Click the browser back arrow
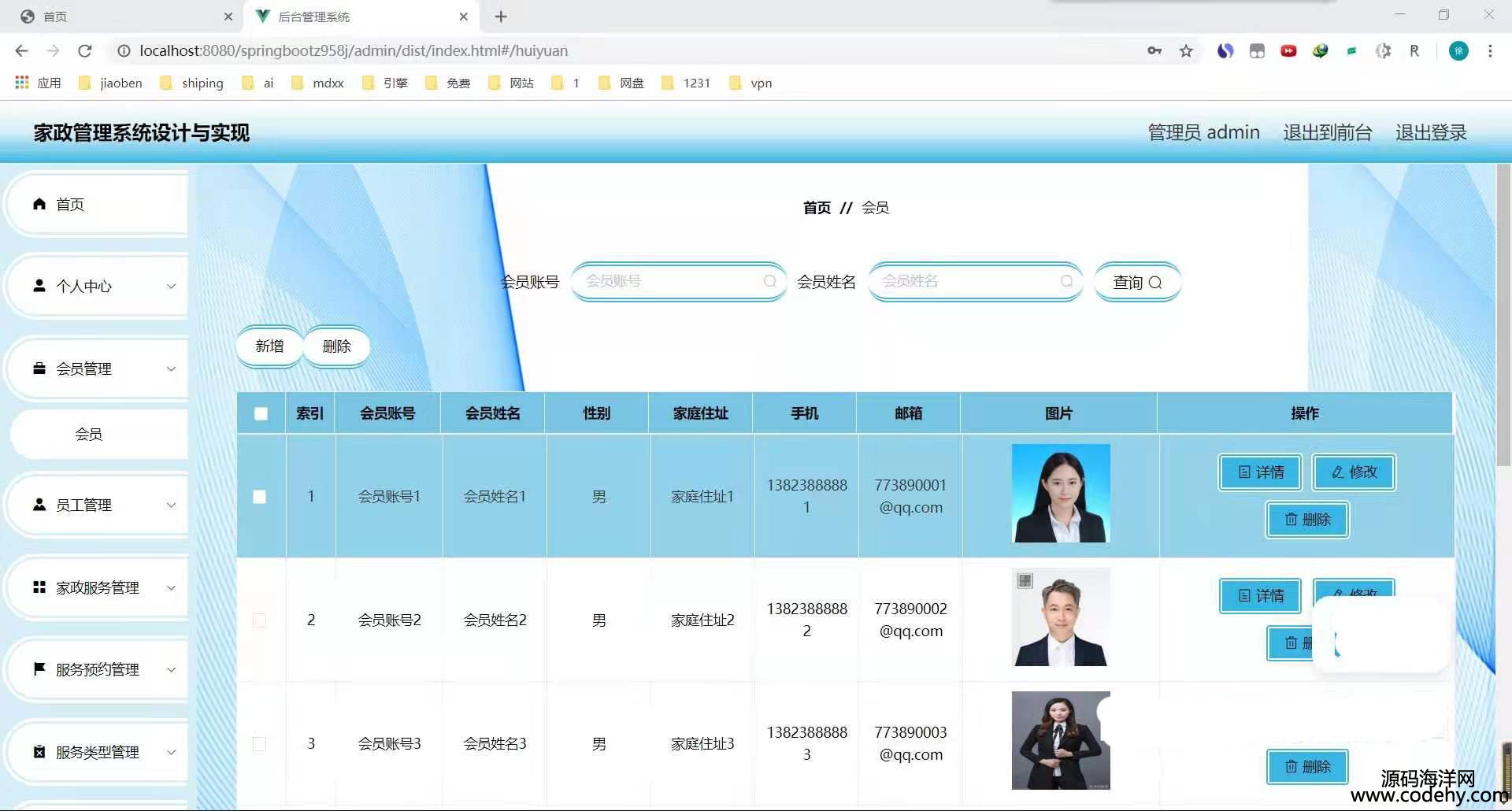Screen dimensions: 1512x811 [21, 51]
